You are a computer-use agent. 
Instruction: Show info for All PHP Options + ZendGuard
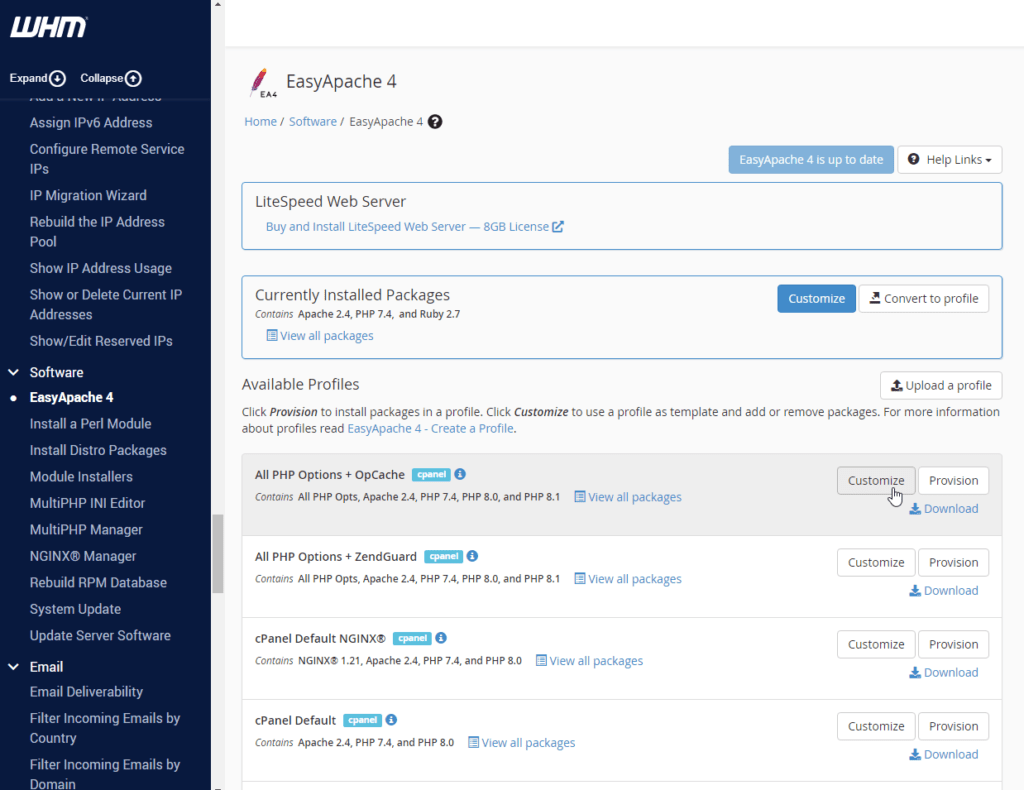pos(472,556)
